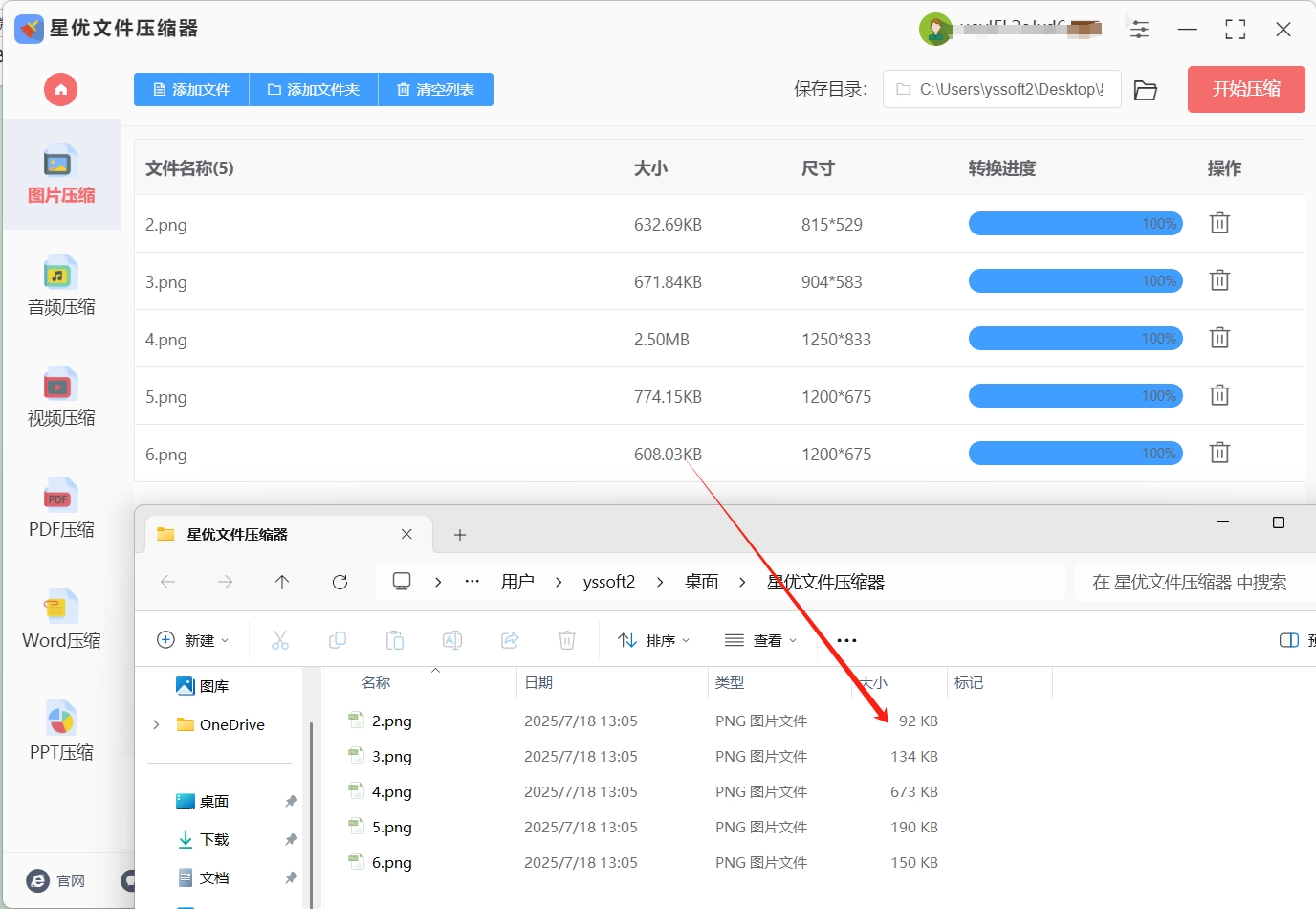Viewport: 1316px width, 909px height.
Task: Click the 开始压缩 button
Action: 1246,89
